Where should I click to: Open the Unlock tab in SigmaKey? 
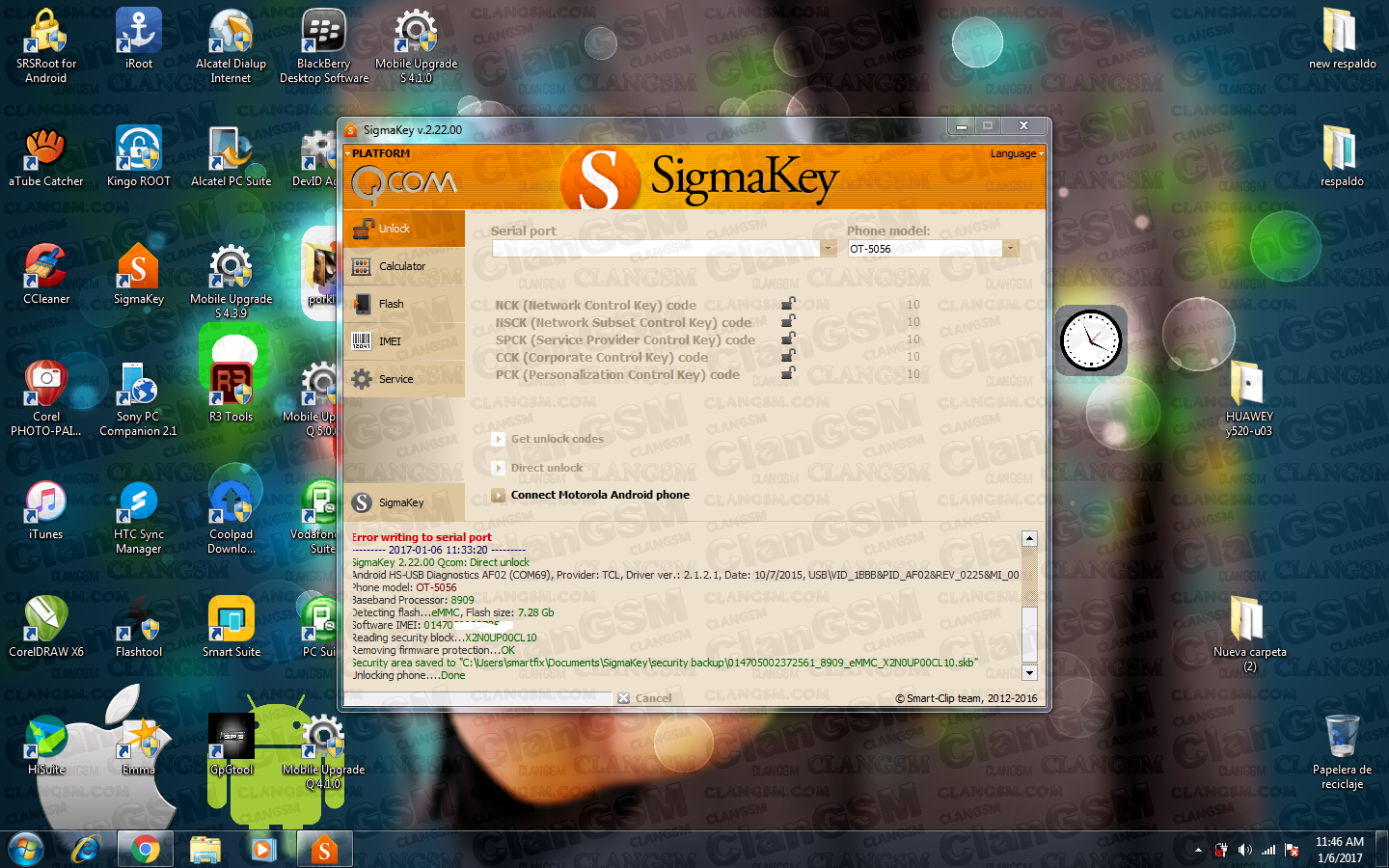(x=404, y=229)
